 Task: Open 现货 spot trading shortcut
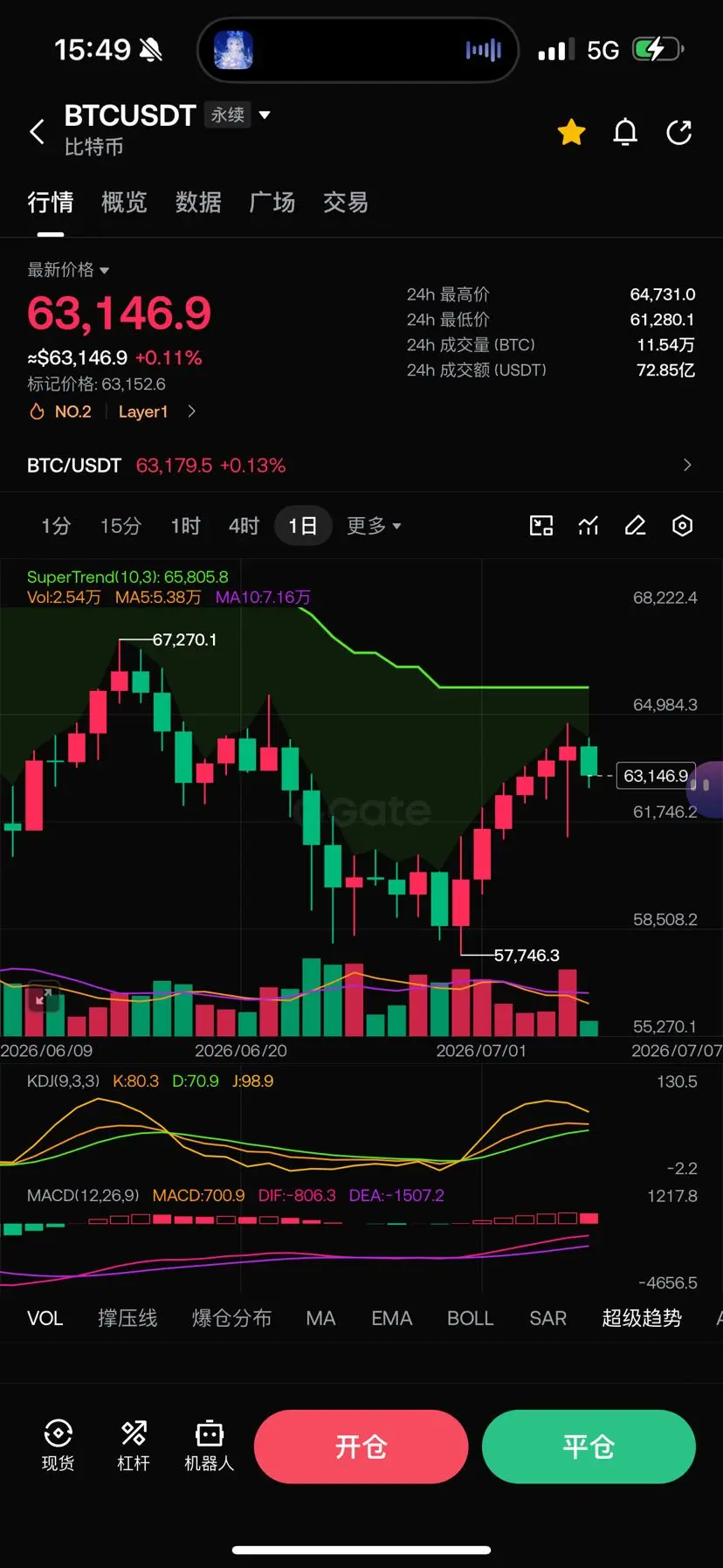point(58,1446)
